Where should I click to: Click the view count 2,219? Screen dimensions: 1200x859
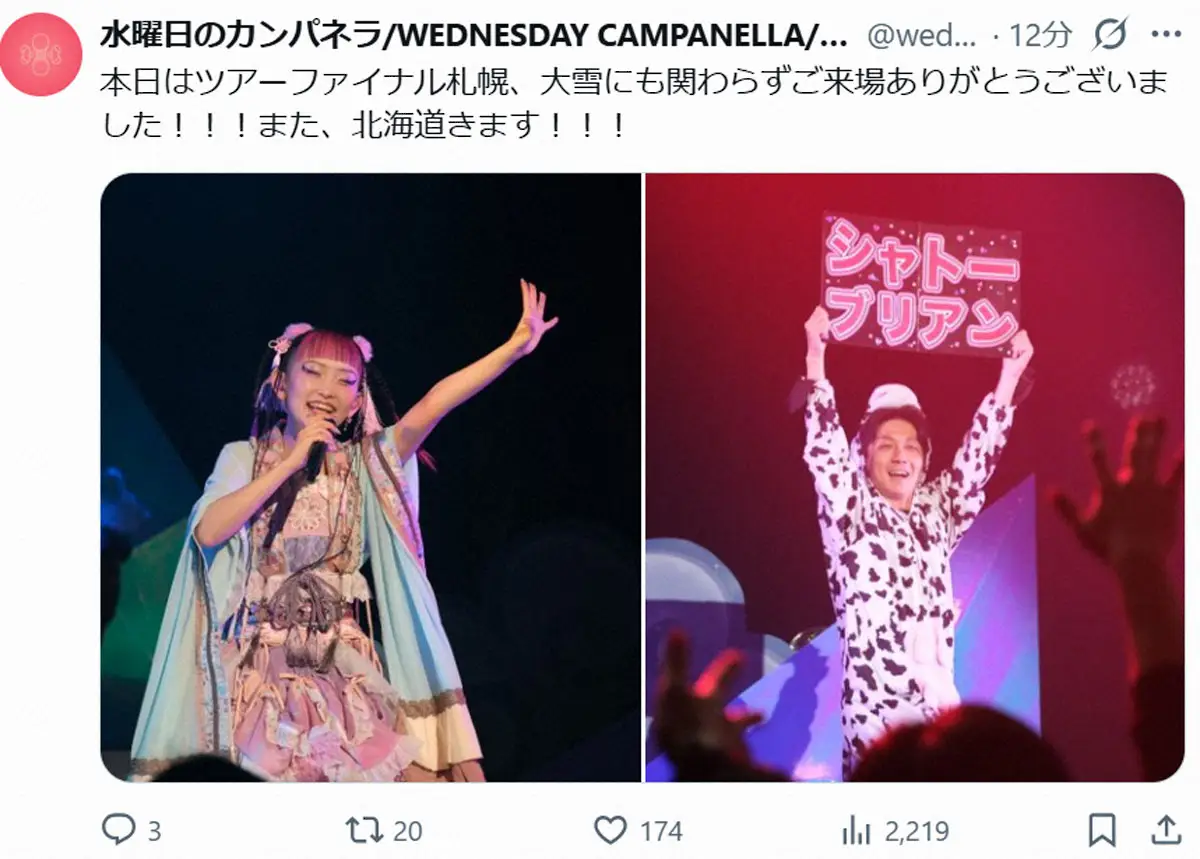click(915, 830)
